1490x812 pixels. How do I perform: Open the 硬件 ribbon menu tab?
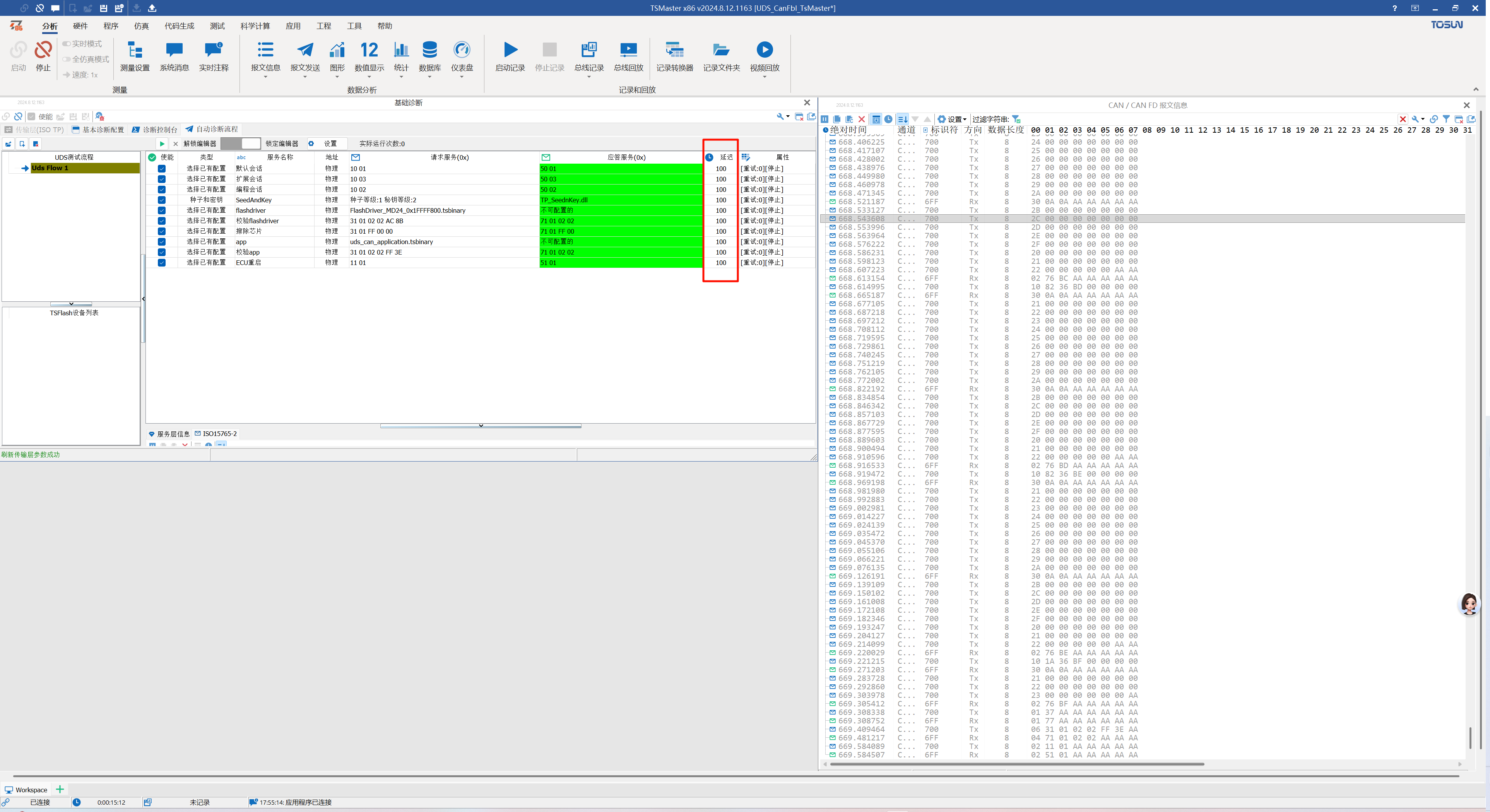(x=80, y=26)
